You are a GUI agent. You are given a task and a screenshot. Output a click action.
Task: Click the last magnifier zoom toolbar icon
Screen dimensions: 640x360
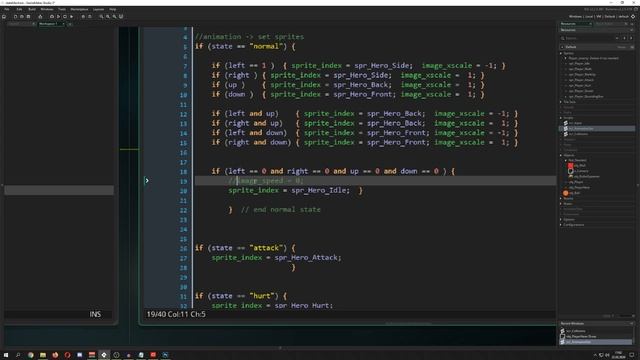pyautogui.click(x=114, y=17)
